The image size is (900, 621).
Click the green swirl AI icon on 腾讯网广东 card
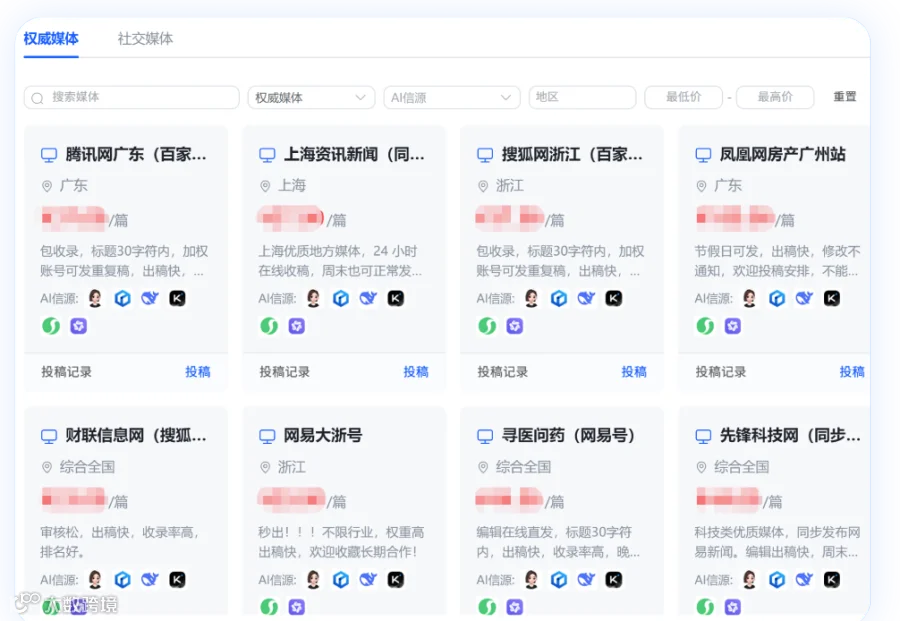[51, 326]
